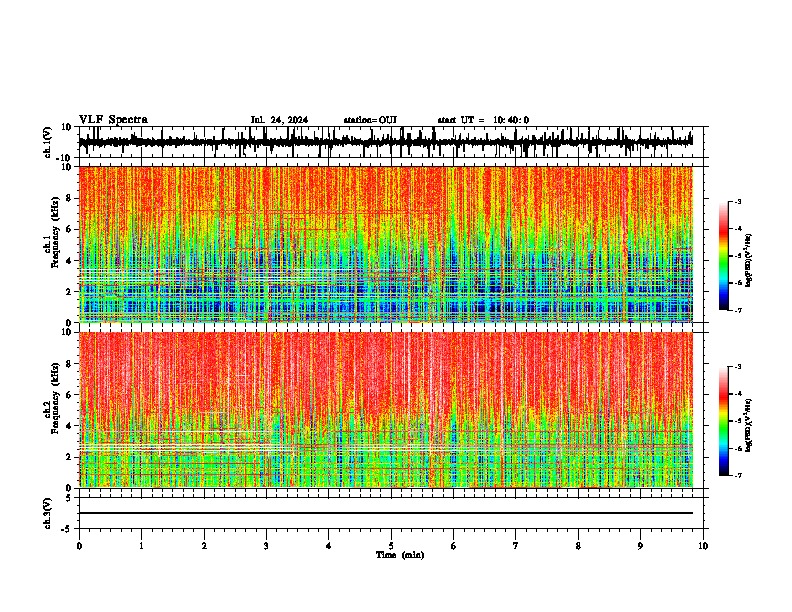This screenshot has width=792, height=612.
Task: Click the '-10' tick of ch.1(V) axis
Action: coord(65,158)
